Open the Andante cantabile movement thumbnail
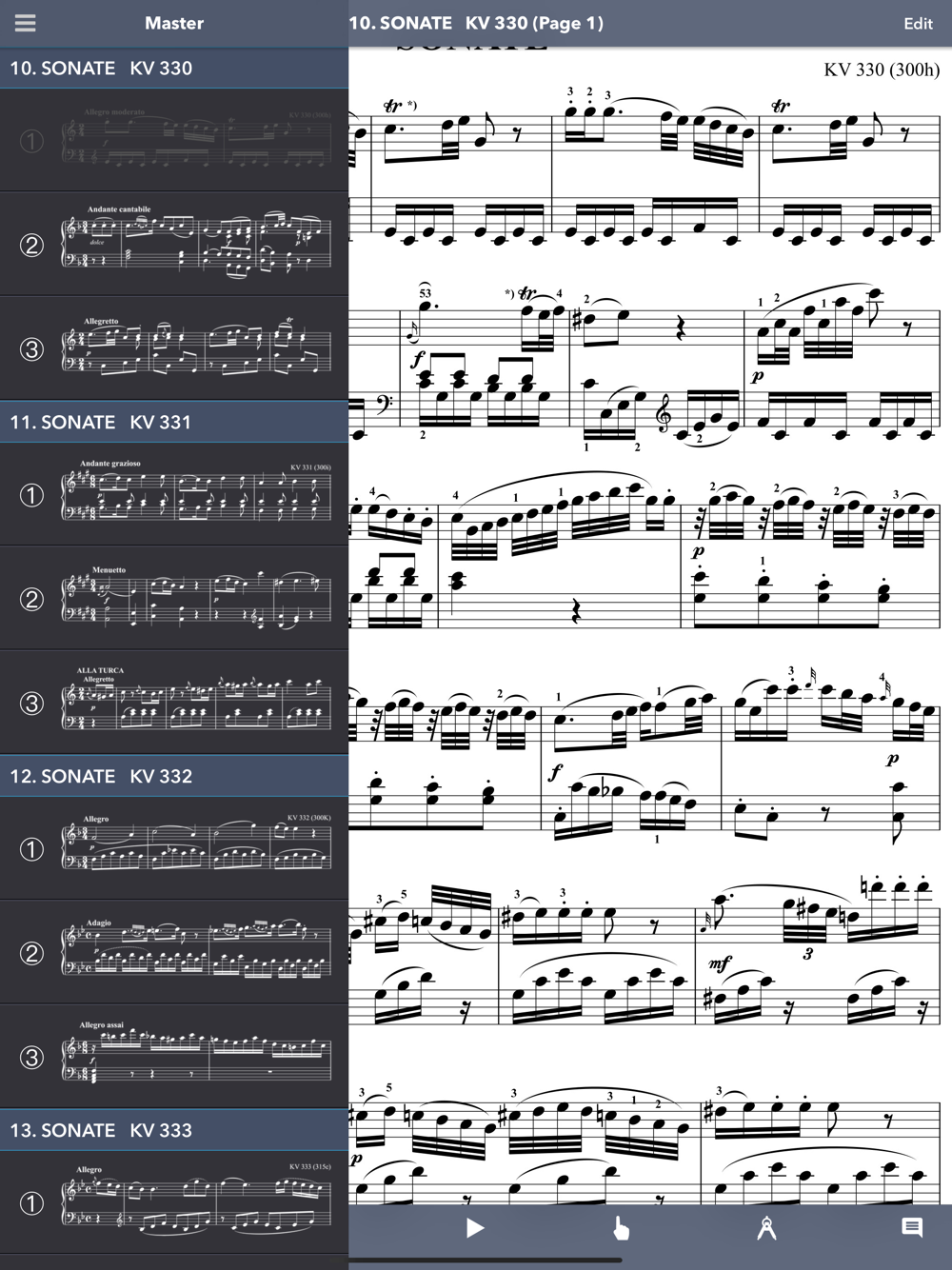Image resolution: width=952 pixels, height=1270 pixels. 196,242
